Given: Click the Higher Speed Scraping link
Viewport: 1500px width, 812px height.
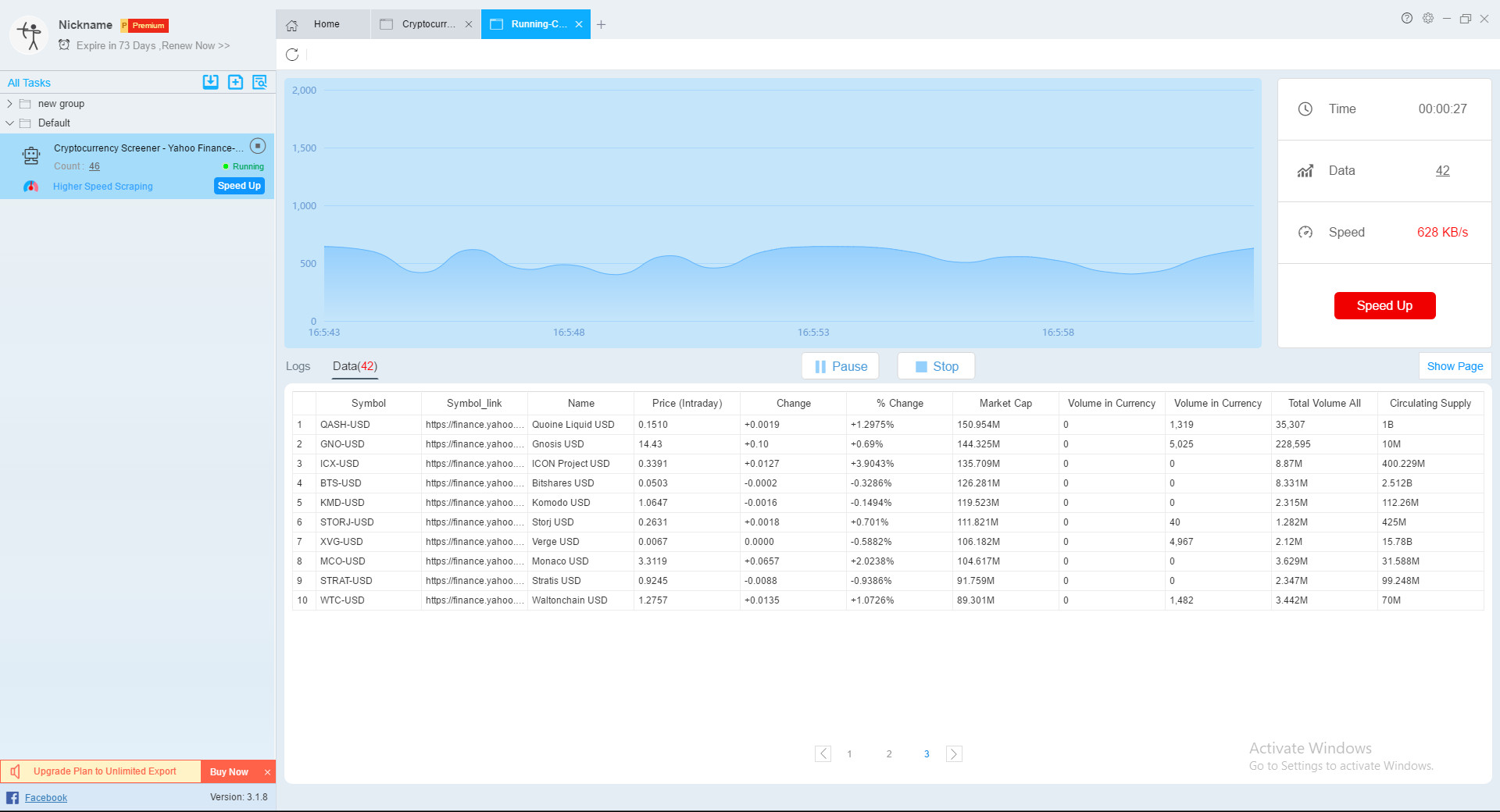Looking at the screenshot, I should pyautogui.click(x=103, y=187).
